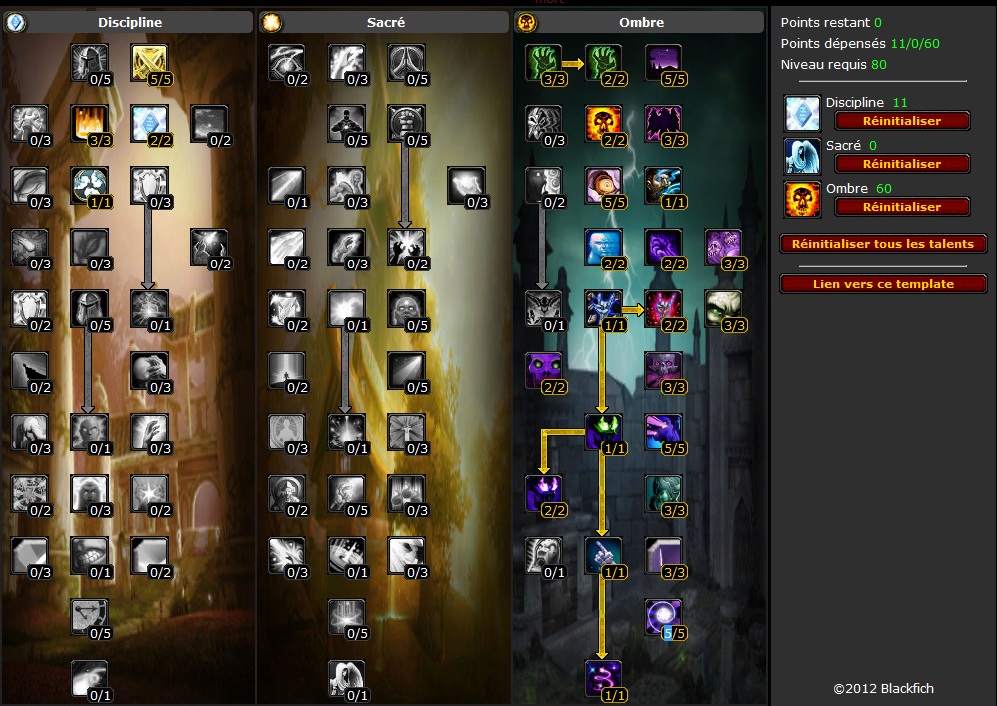The image size is (997, 706).
Task: Select the purple block talent 3/3 in Ombre
Action: (663, 556)
